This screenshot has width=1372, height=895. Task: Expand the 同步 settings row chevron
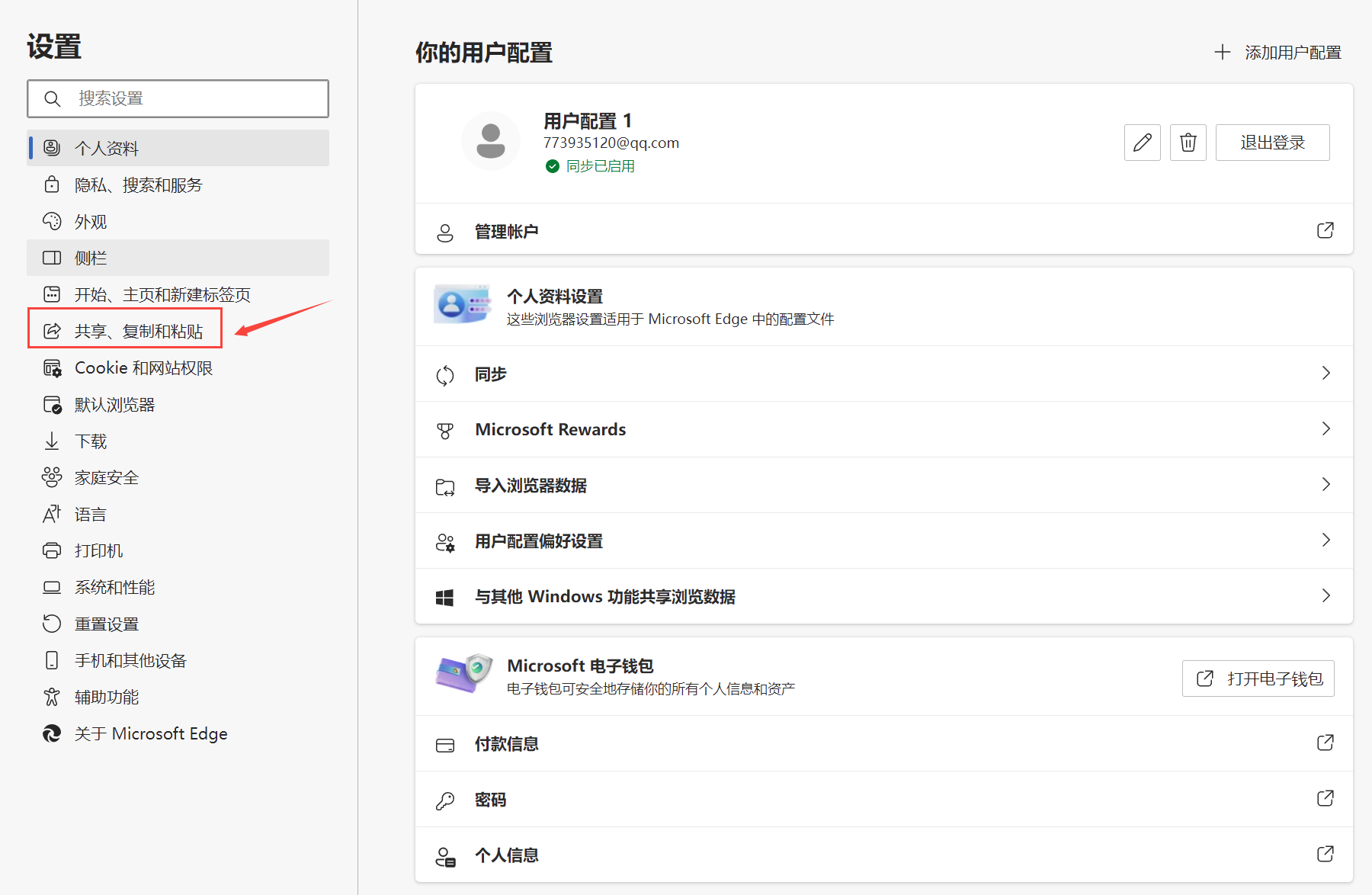click(x=1326, y=373)
